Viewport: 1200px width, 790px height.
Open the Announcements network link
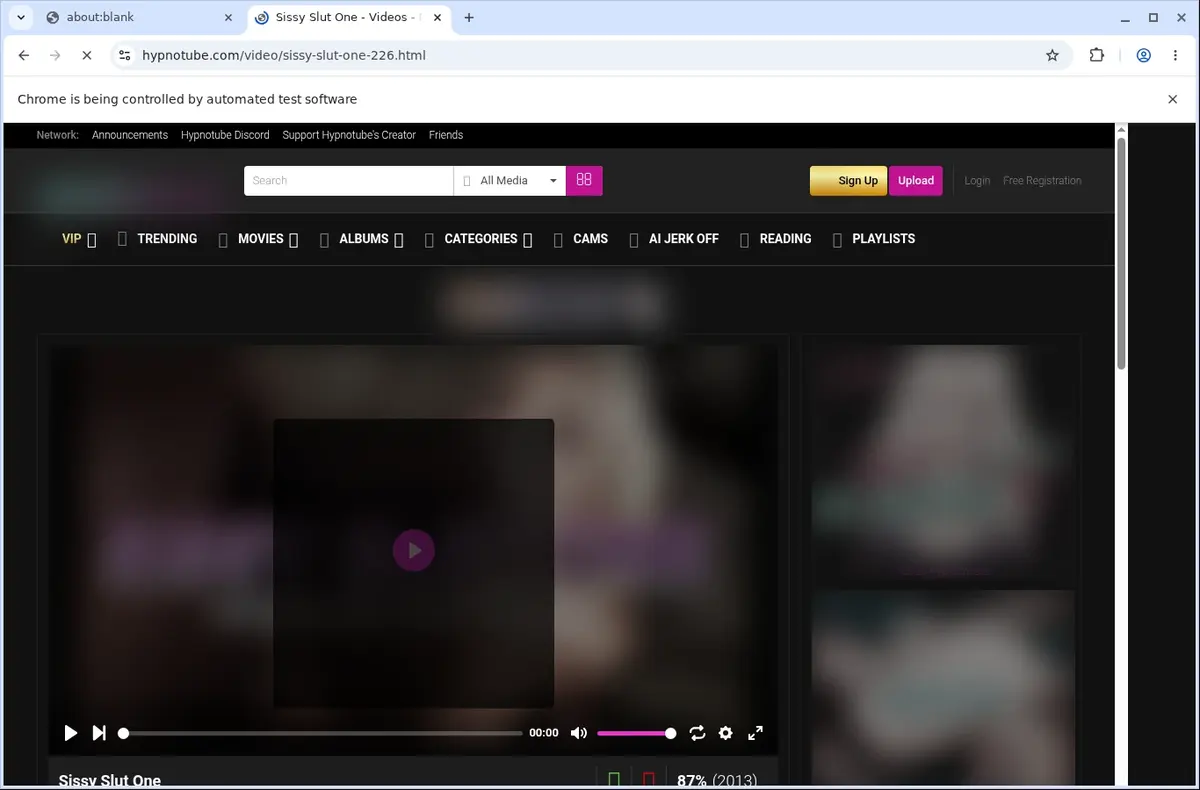tap(130, 135)
